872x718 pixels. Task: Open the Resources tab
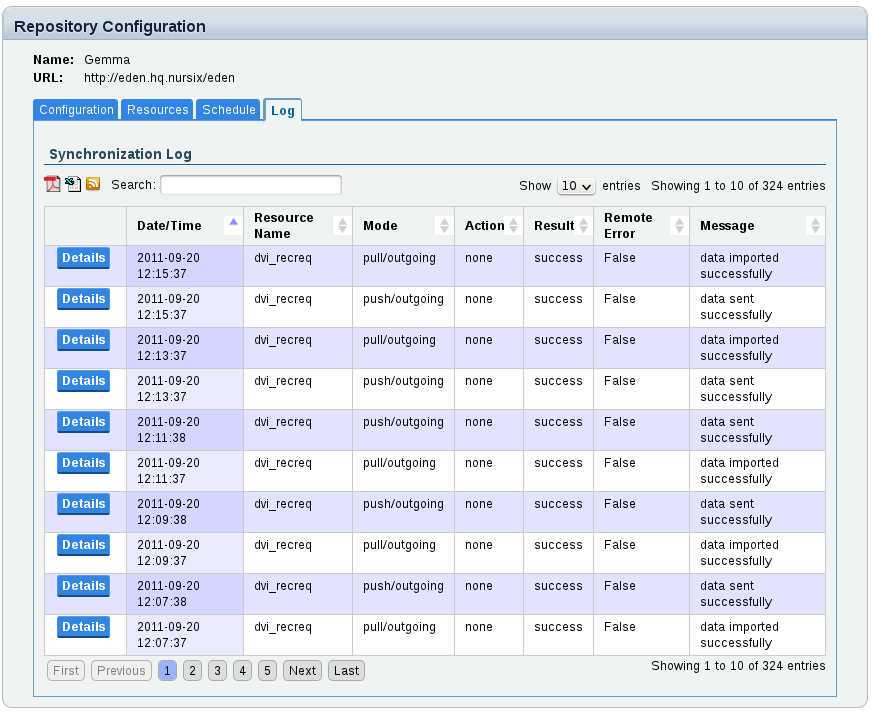click(158, 110)
